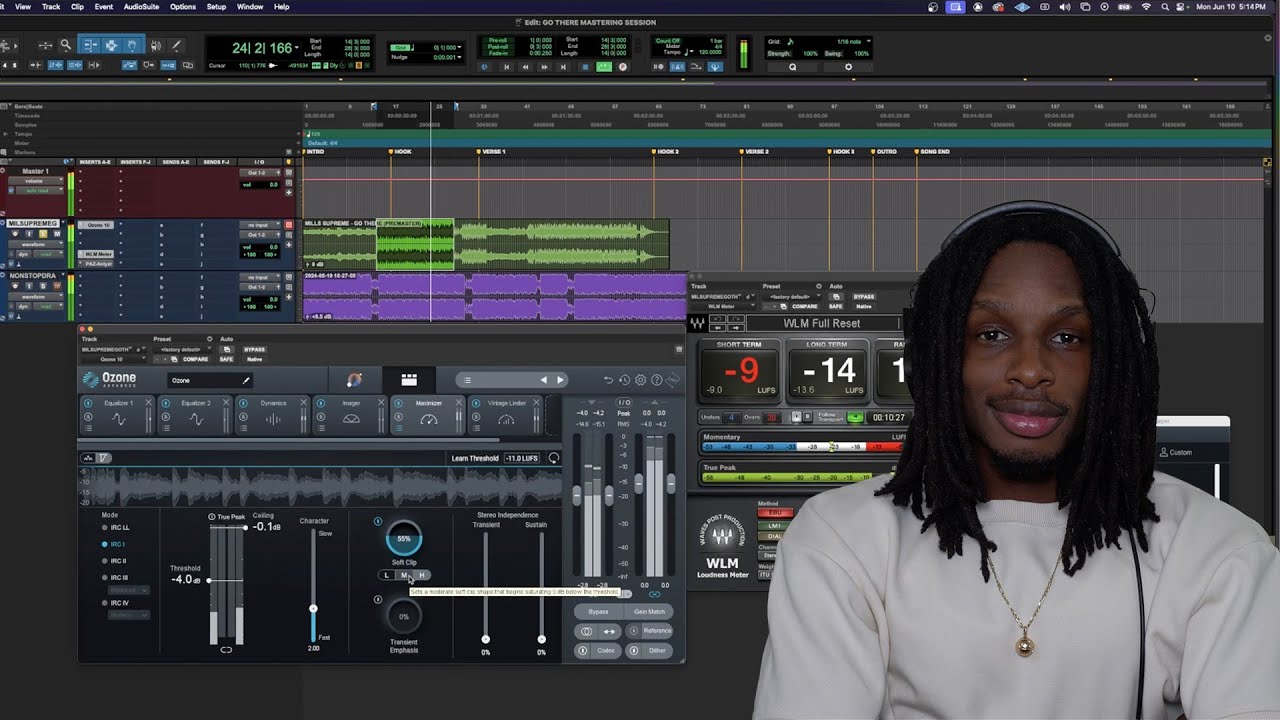Viewport: 1280px width, 720px height.
Task: Open the IRC IV style dropdown
Action: 130,615
